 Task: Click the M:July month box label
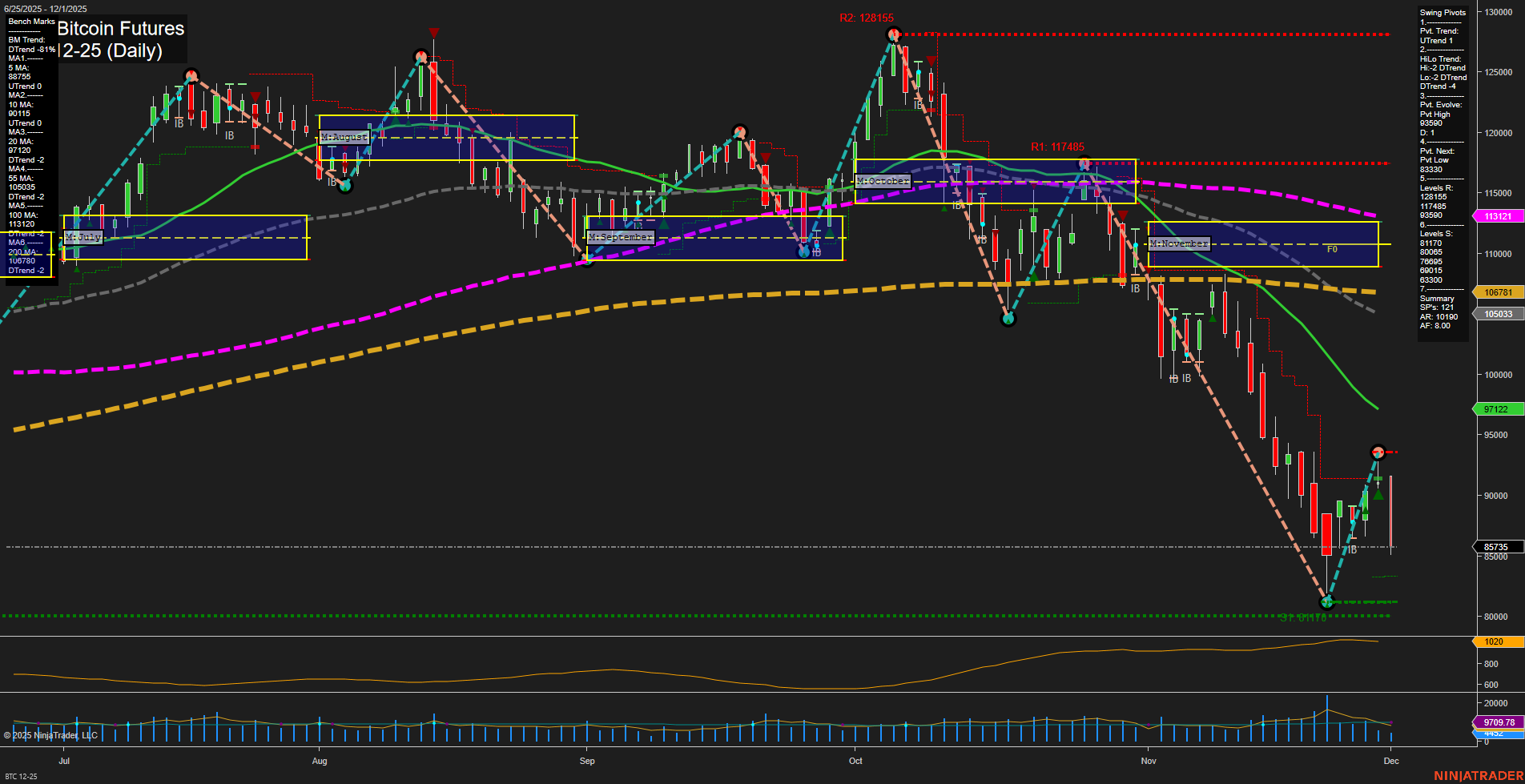(82, 237)
